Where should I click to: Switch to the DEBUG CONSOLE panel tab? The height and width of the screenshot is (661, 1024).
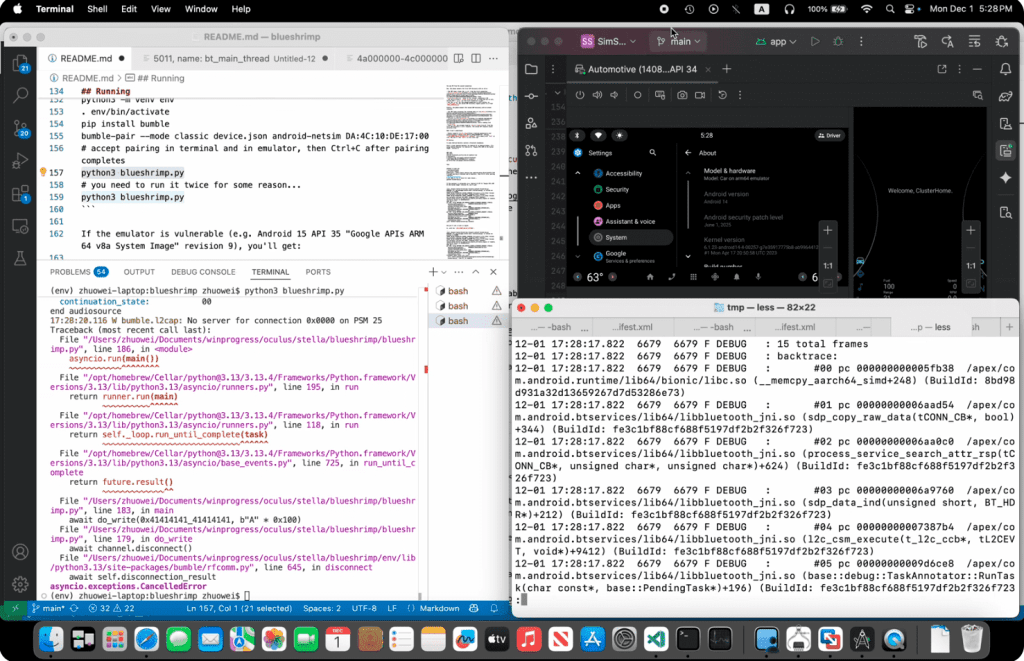pyautogui.click(x=203, y=272)
